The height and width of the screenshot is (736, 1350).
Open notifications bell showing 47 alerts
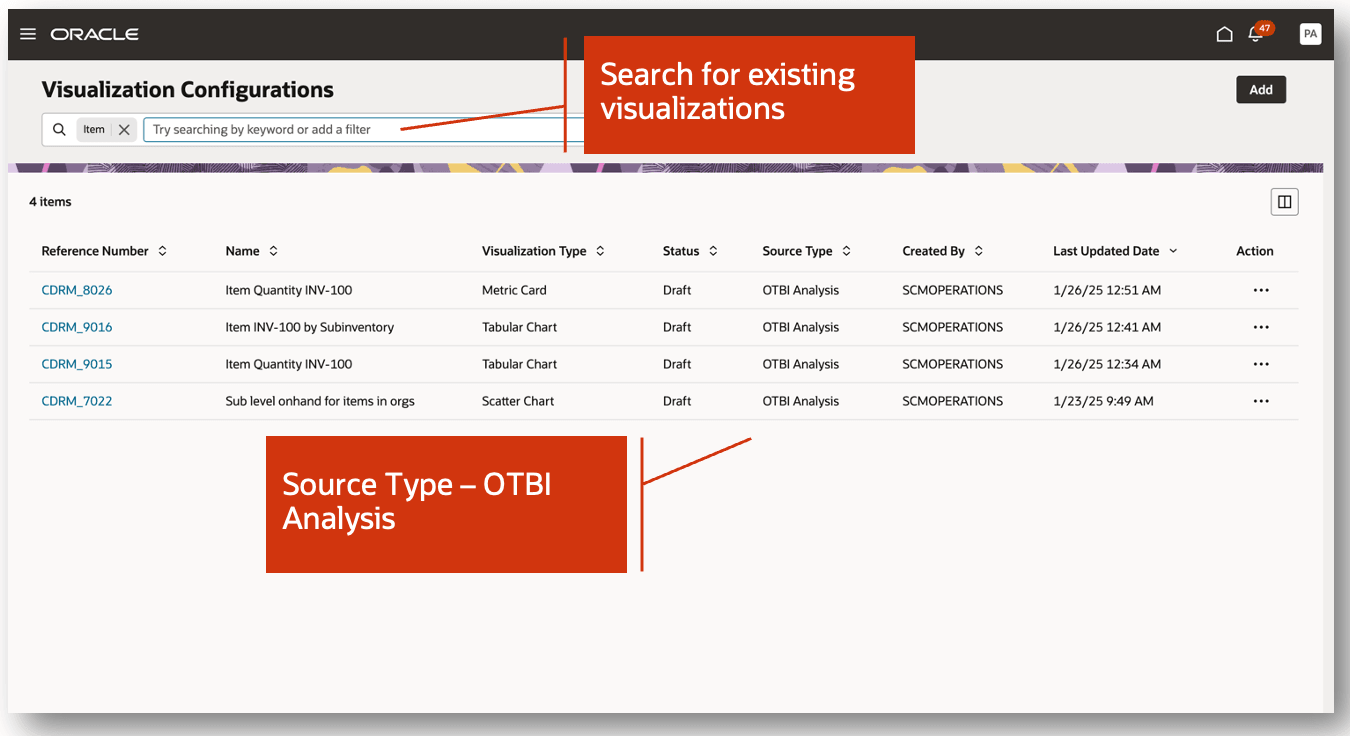coord(1255,35)
